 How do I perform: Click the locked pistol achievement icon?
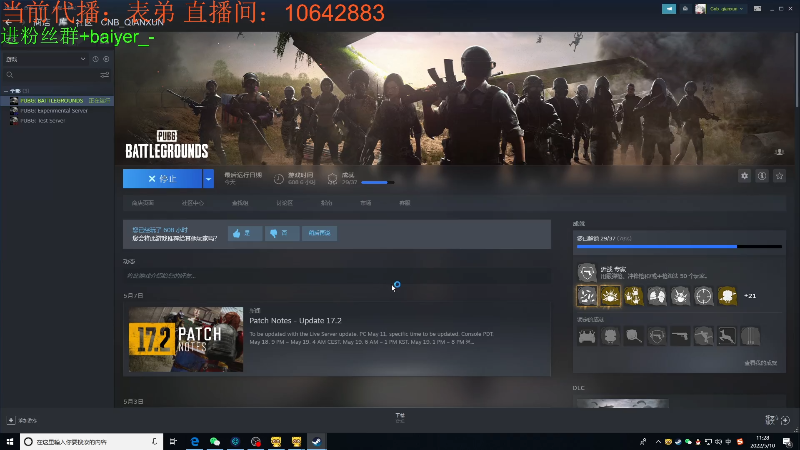(680, 336)
